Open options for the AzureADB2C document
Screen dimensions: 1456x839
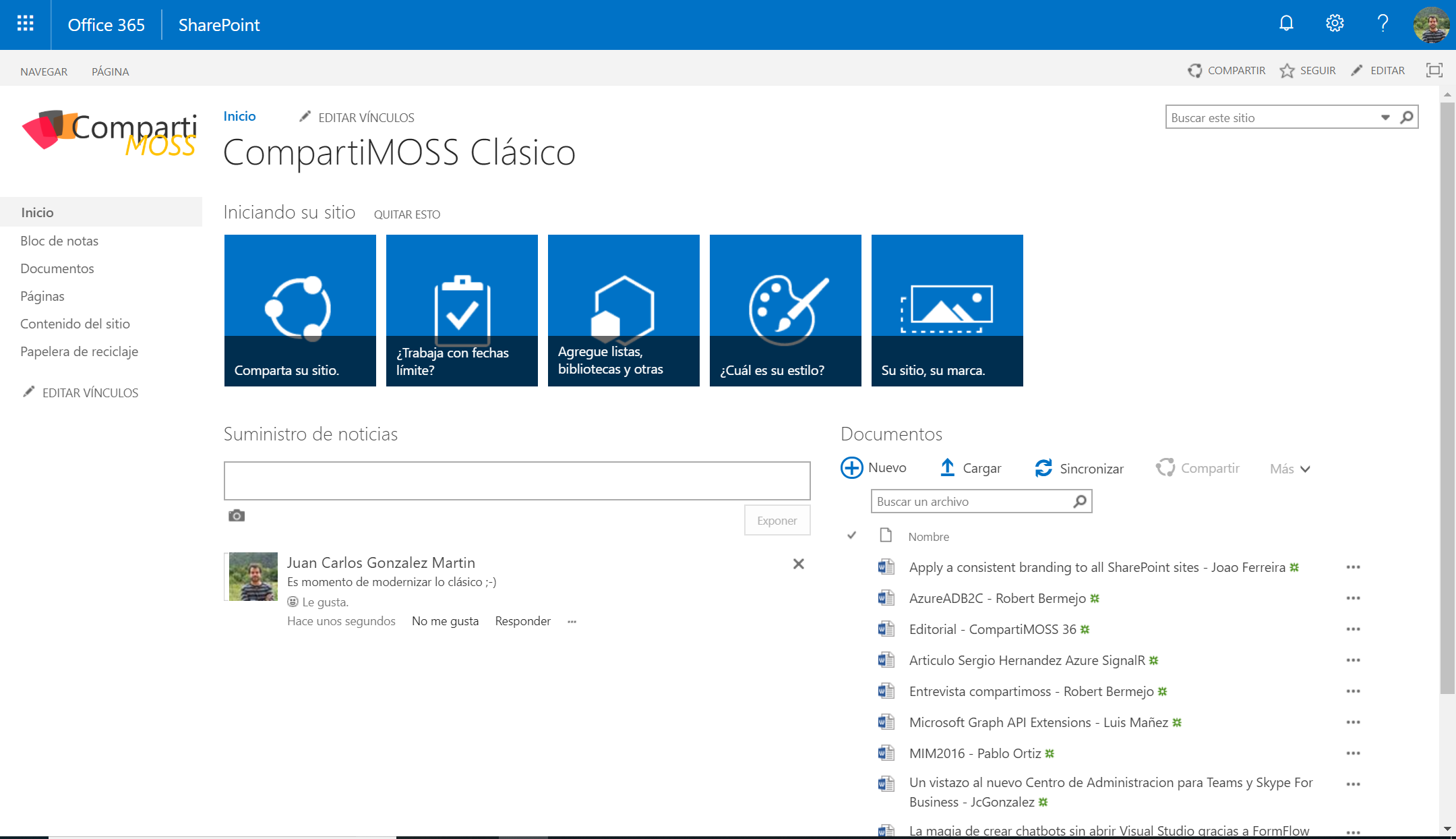tap(1353, 598)
